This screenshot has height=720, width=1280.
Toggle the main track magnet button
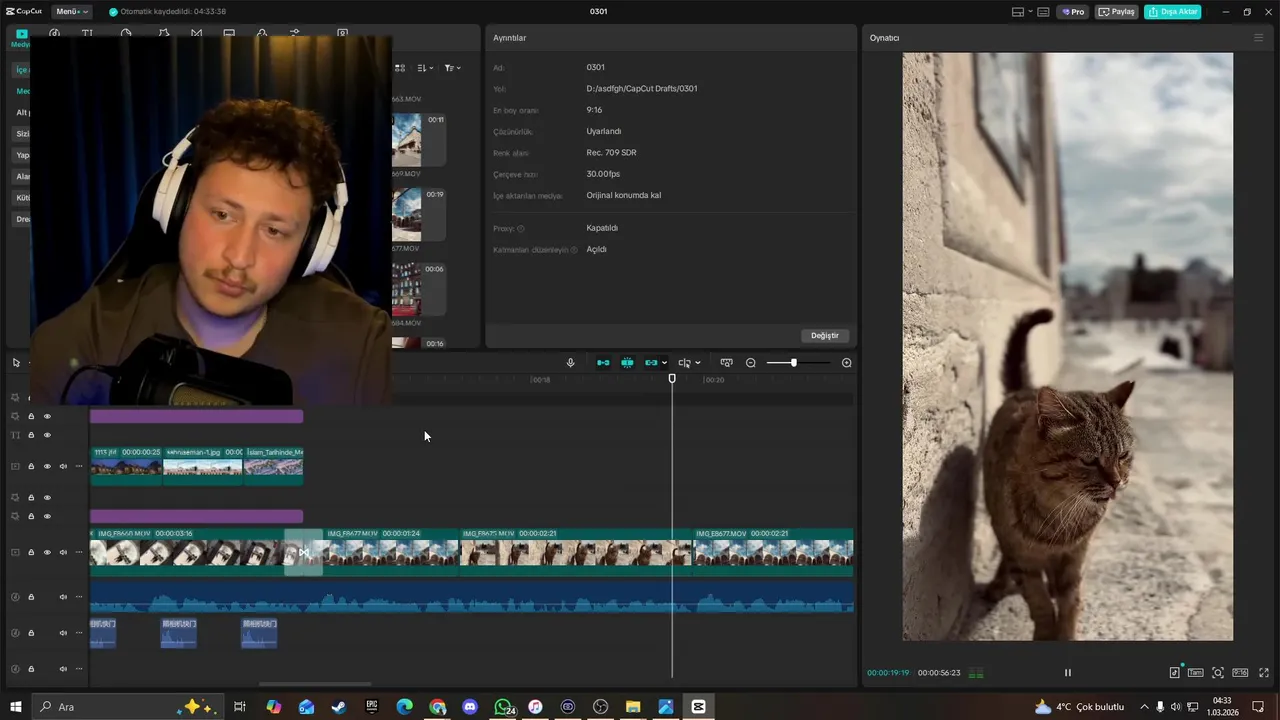click(603, 363)
